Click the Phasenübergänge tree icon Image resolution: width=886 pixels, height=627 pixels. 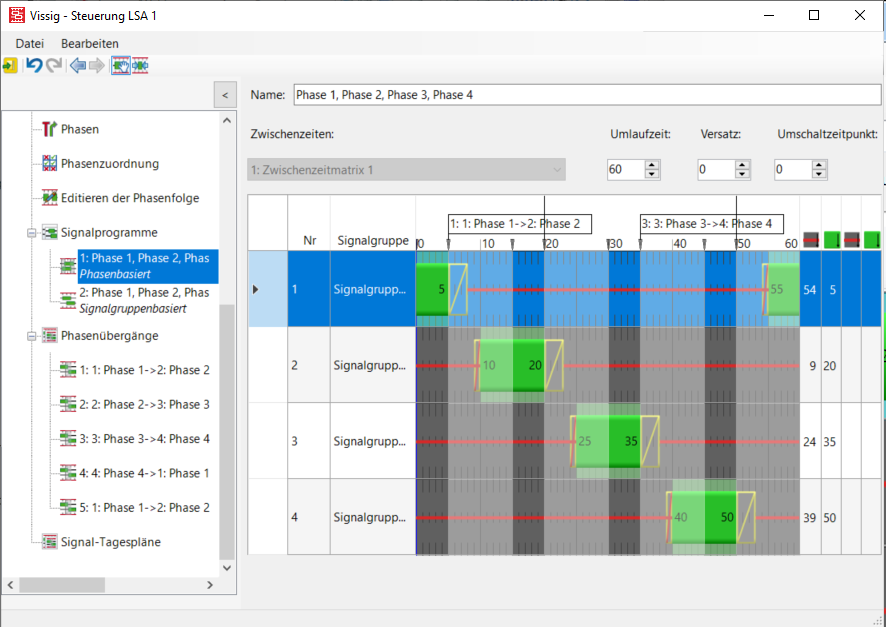tap(50, 336)
